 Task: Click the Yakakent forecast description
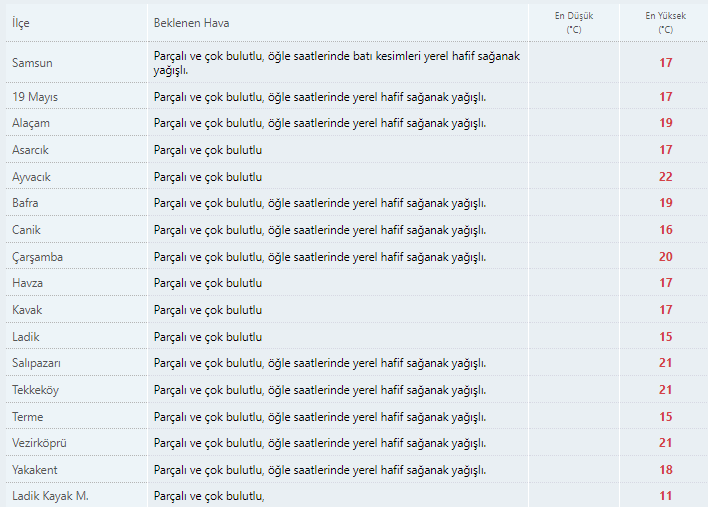[x=320, y=470]
